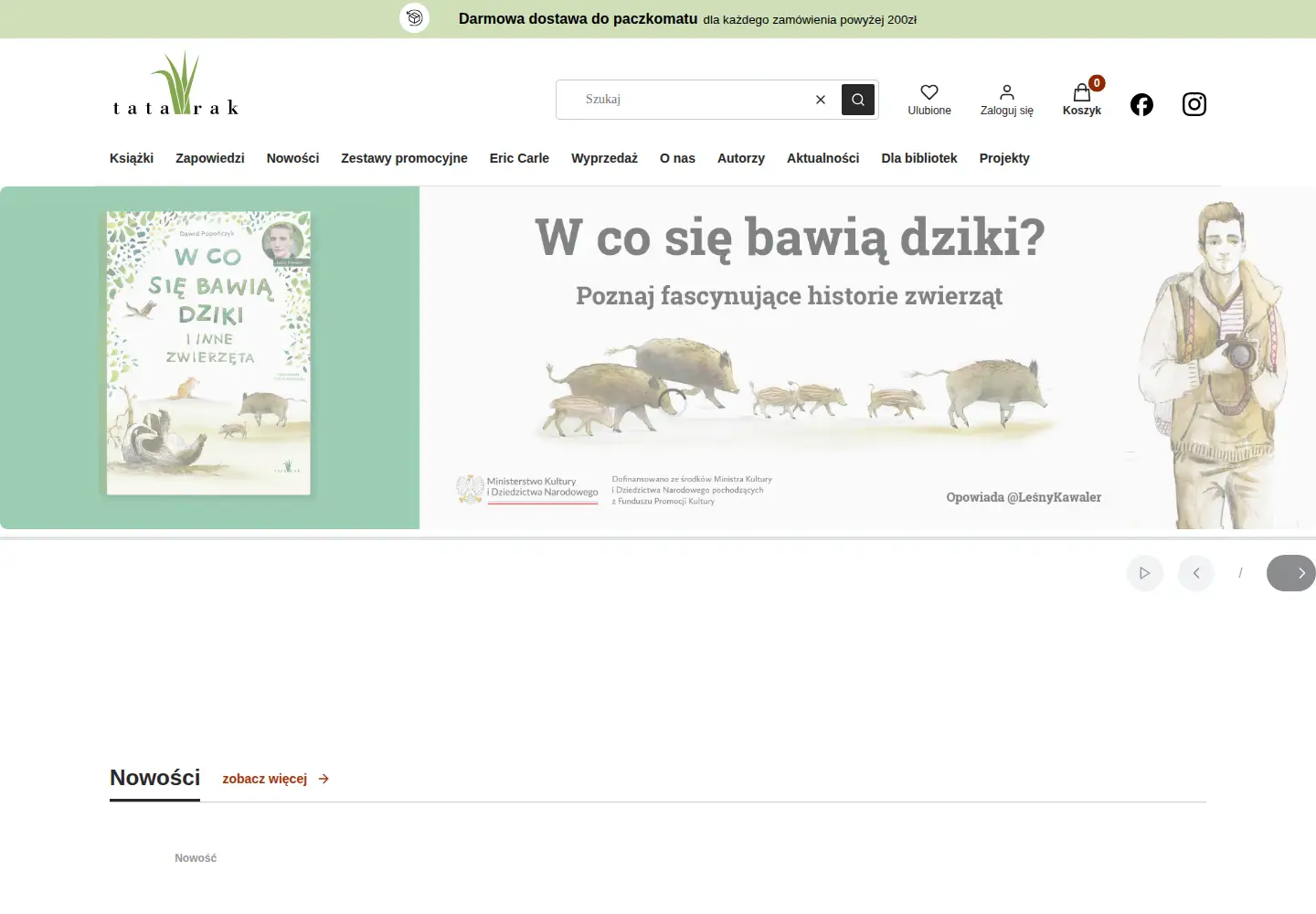1316x914 pixels.
Task: Open the Książki menu
Action: 132,158
